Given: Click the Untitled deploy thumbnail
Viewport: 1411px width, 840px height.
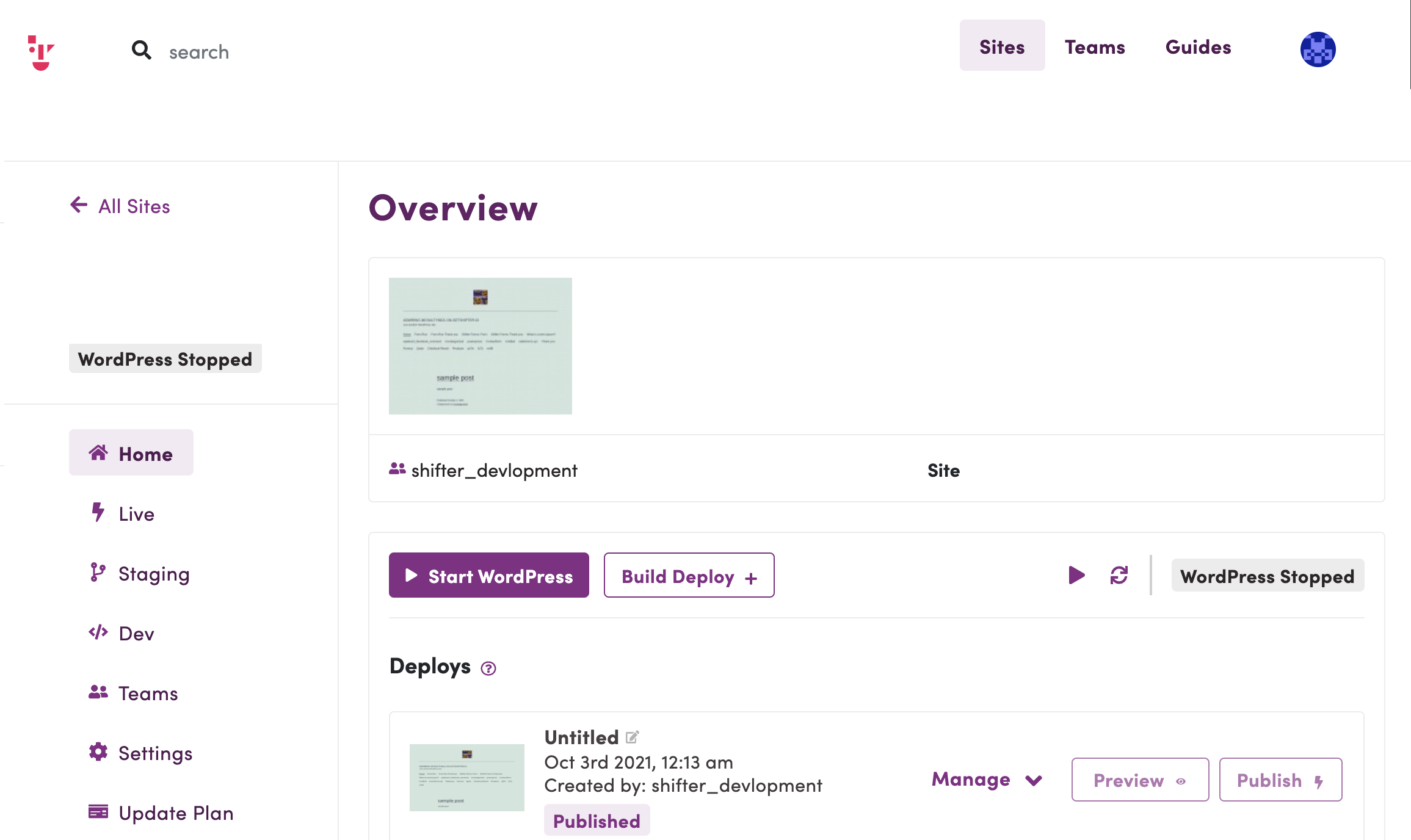Looking at the screenshot, I should (x=467, y=777).
